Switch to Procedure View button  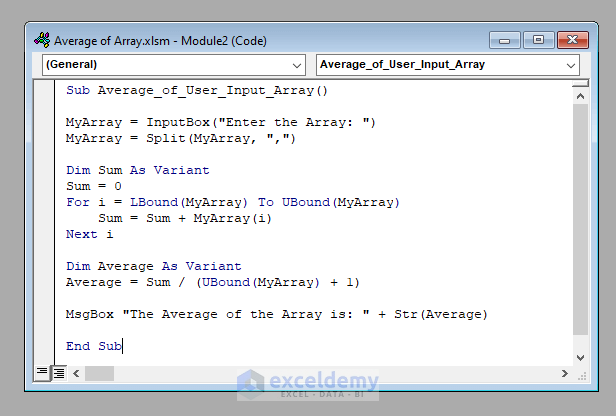(x=42, y=372)
